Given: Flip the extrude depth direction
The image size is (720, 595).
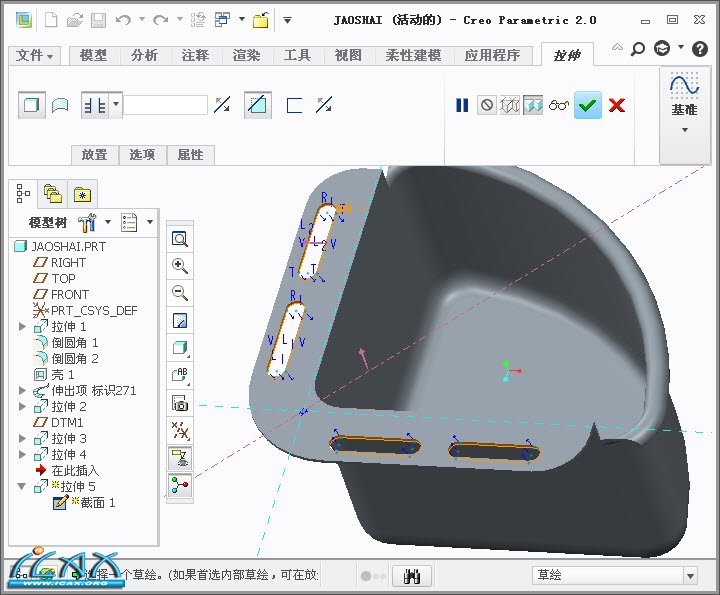Looking at the screenshot, I should [222, 105].
